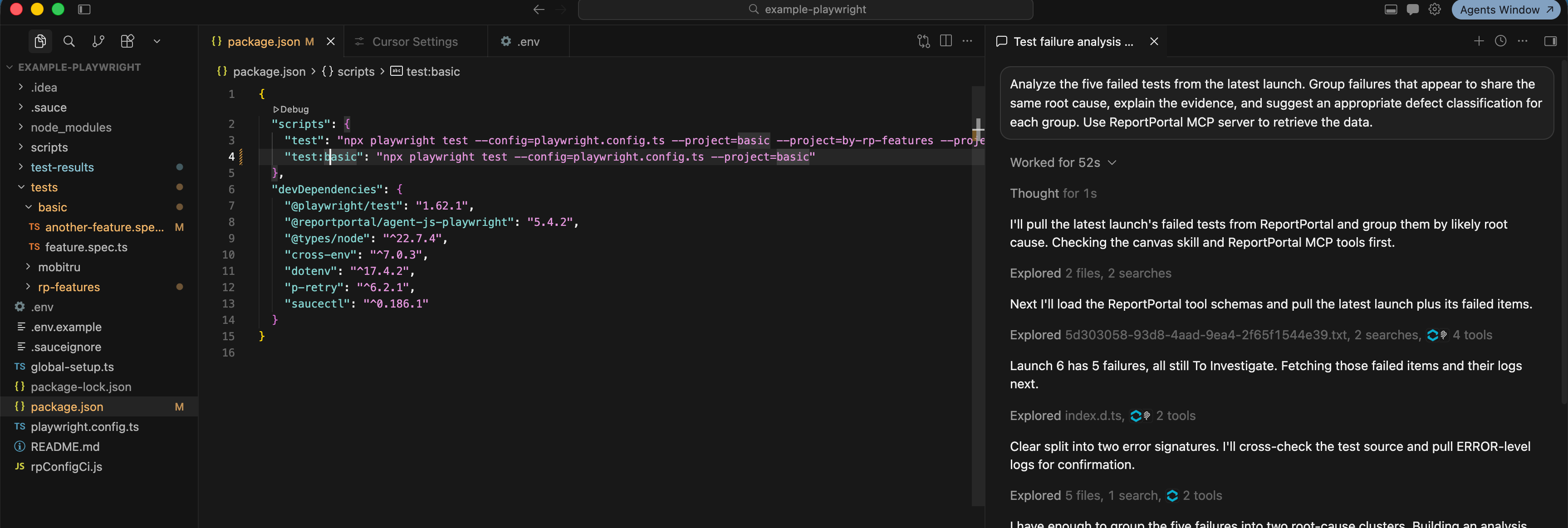The width and height of the screenshot is (1568, 528).
Task: Open editor more actions ellipsis
Action: tap(967, 41)
